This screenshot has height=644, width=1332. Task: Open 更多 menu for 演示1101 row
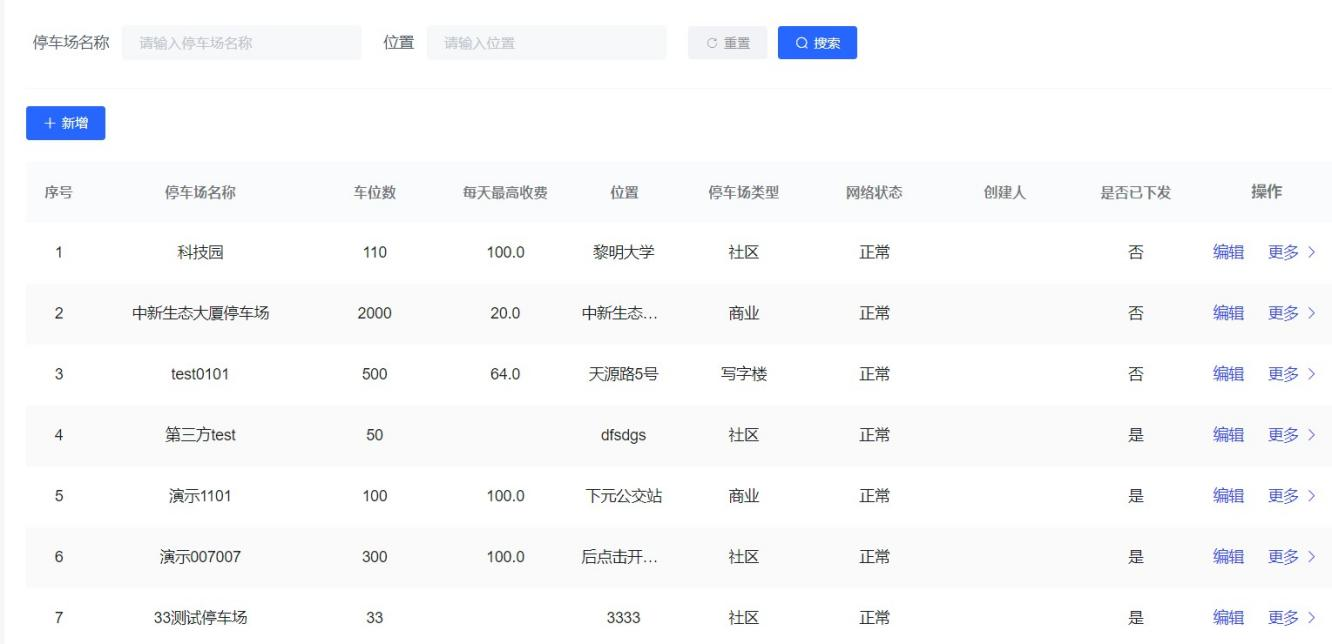coord(1291,496)
